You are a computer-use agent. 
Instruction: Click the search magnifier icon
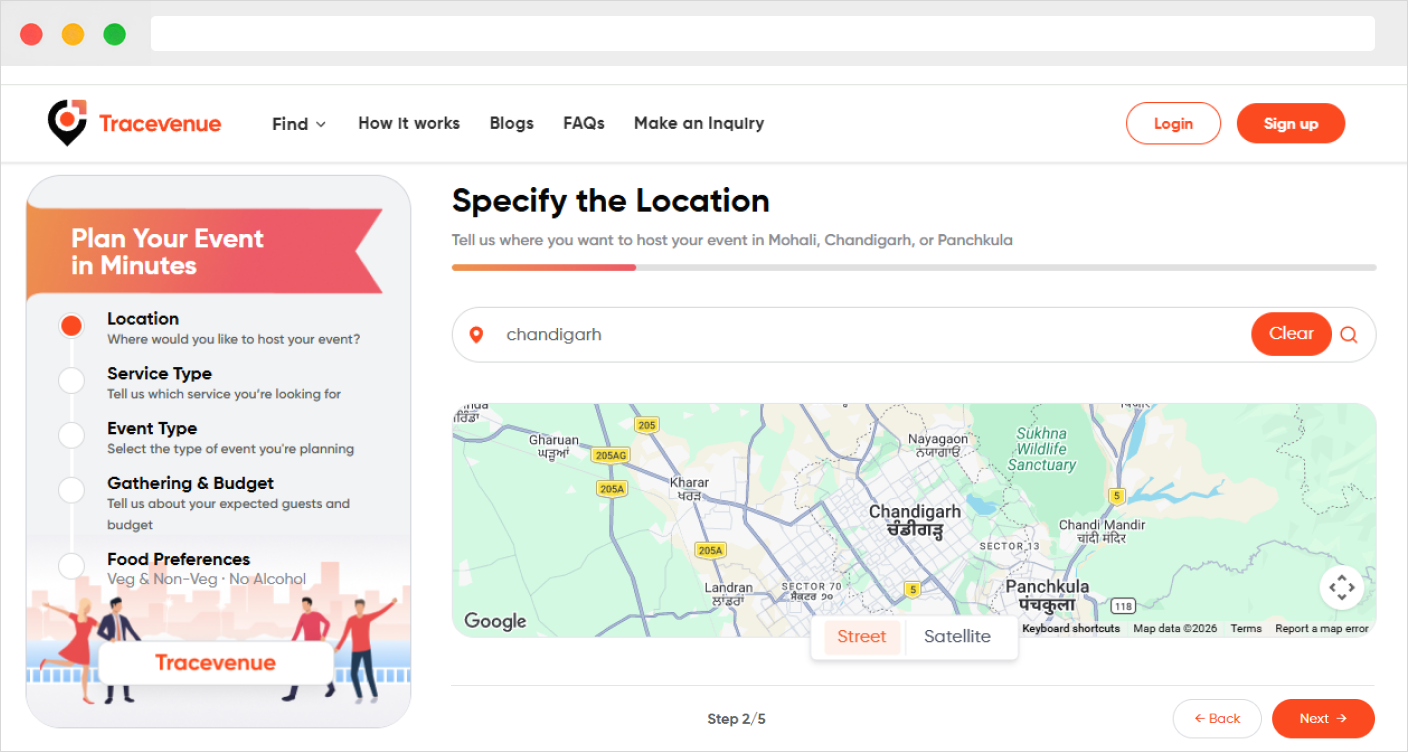(1349, 335)
